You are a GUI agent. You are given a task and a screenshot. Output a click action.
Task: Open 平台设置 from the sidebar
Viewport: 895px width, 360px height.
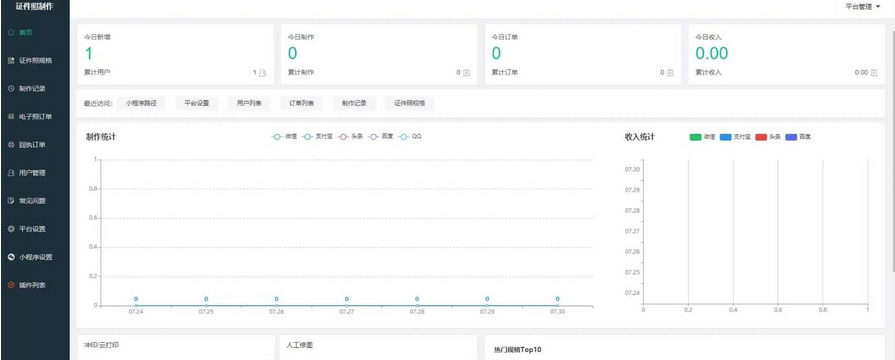pos(35,229)
